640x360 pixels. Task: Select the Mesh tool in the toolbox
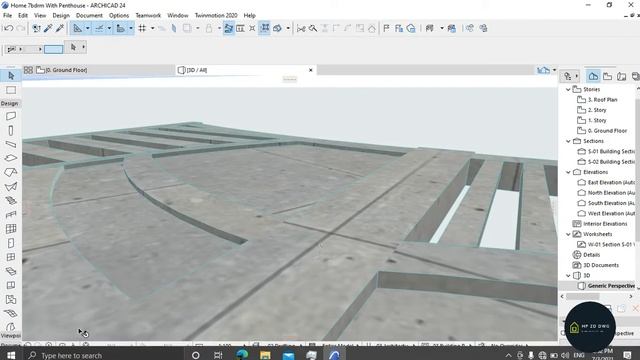point(11,313)
